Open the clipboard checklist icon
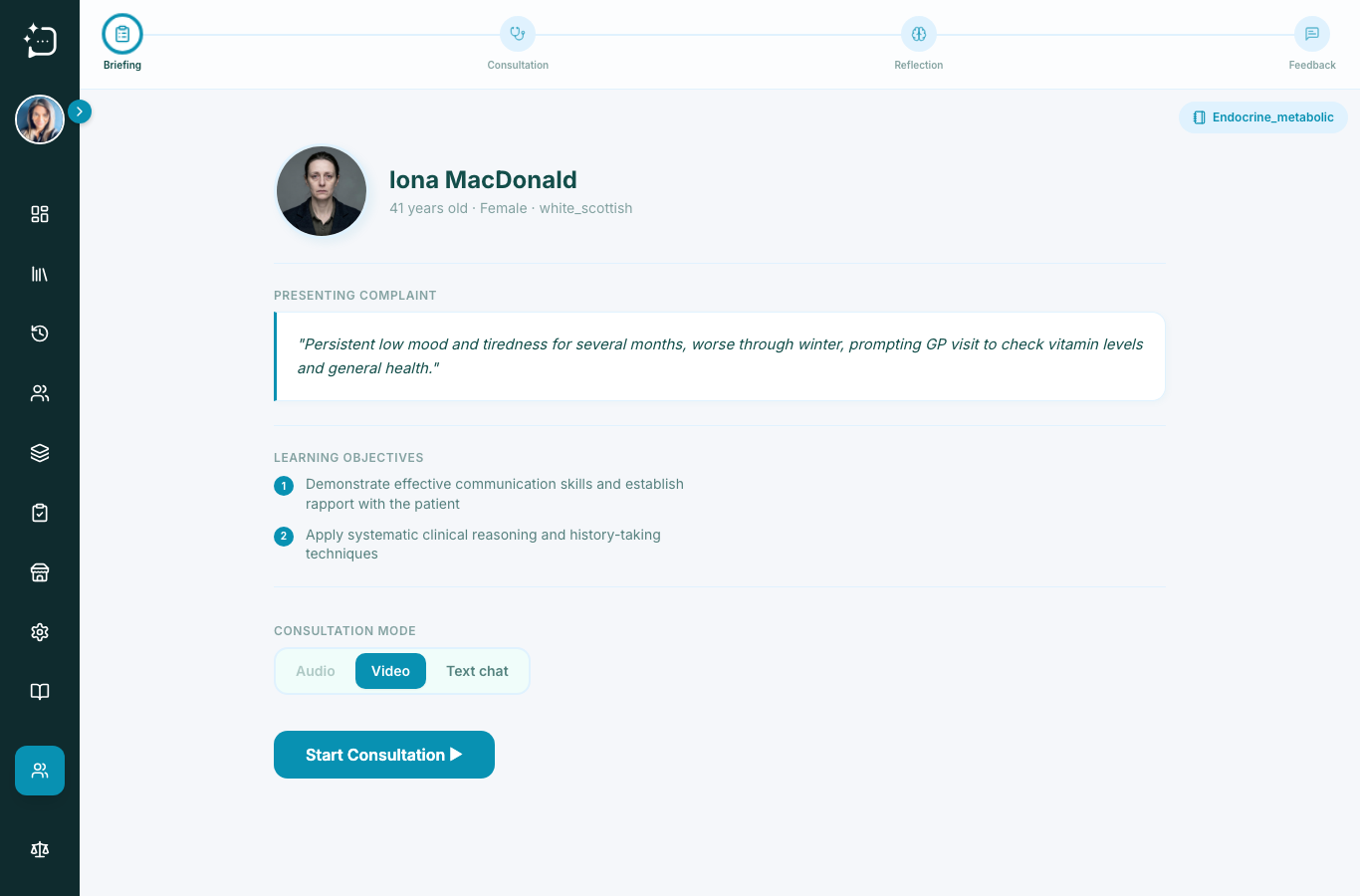Image resolution: width=1360 pixels, height=896 pixels. pos(40,513)
